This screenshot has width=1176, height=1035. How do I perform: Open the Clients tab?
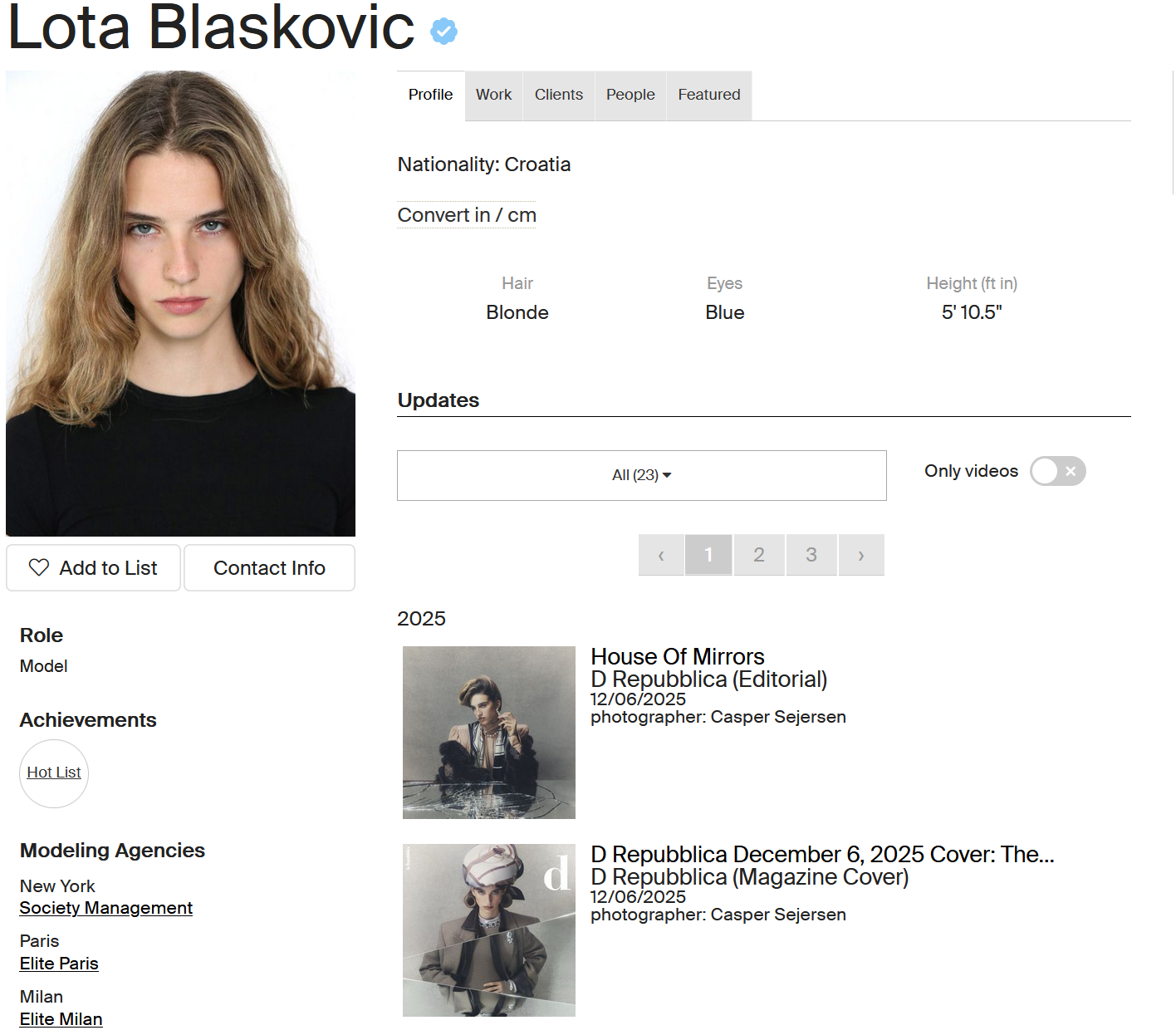pos(559,95)
